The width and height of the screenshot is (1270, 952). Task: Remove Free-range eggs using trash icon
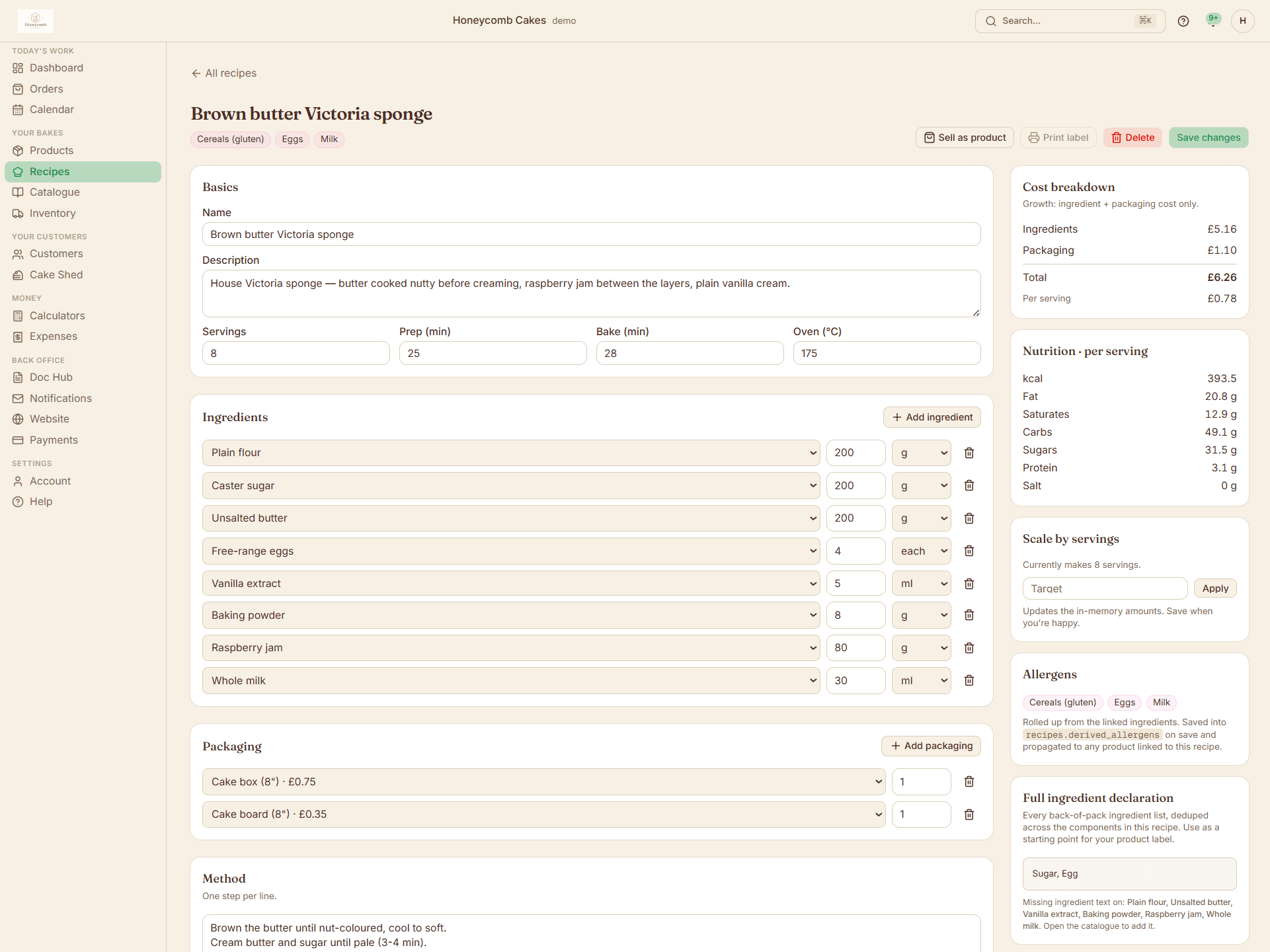pyautogui.click(x=969, y=551)
